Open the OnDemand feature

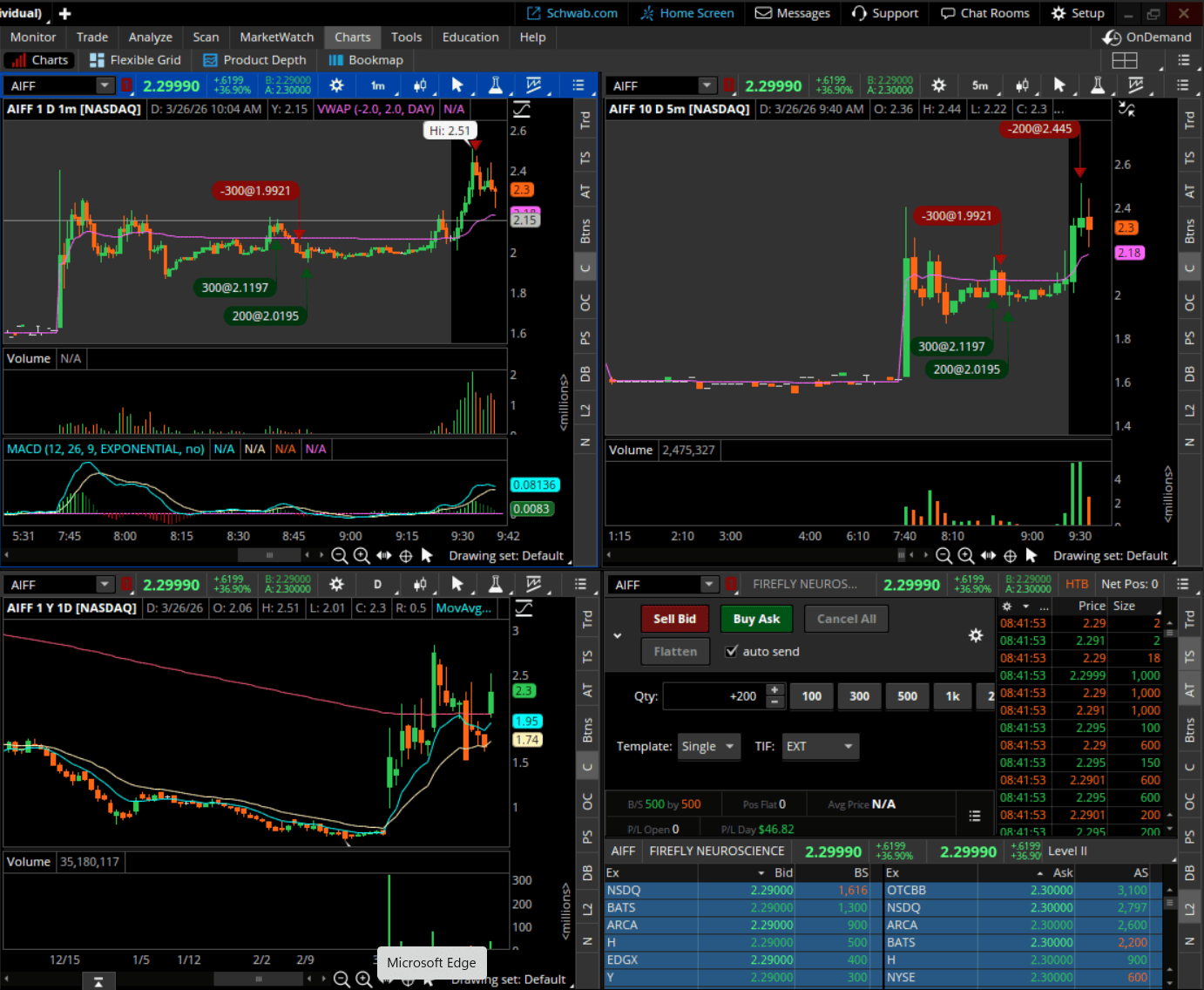1147,37
